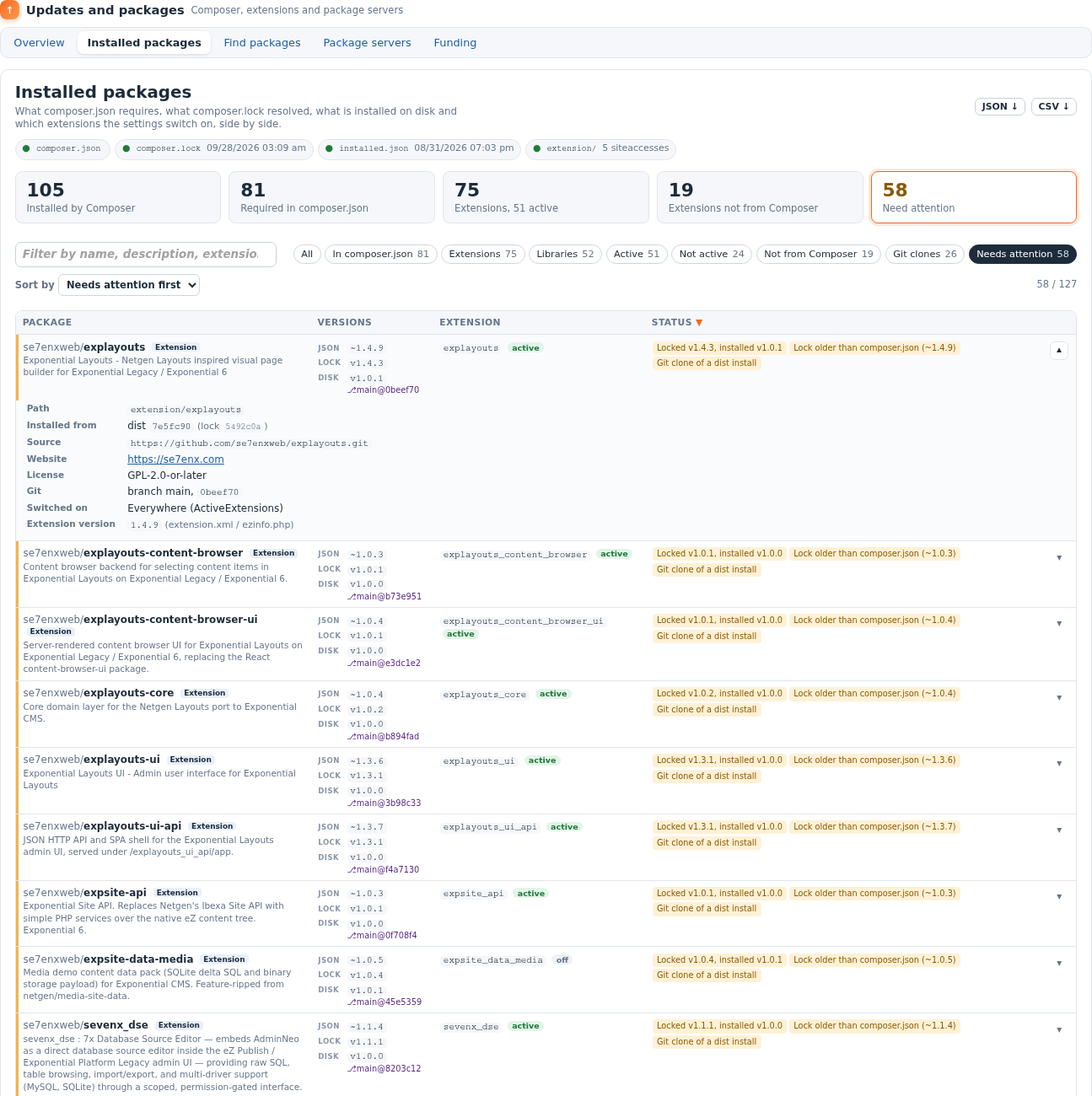Click the 105 Installed by Composer card
The width and height of the screenshot is (1092, 1096).
point(118,197)
